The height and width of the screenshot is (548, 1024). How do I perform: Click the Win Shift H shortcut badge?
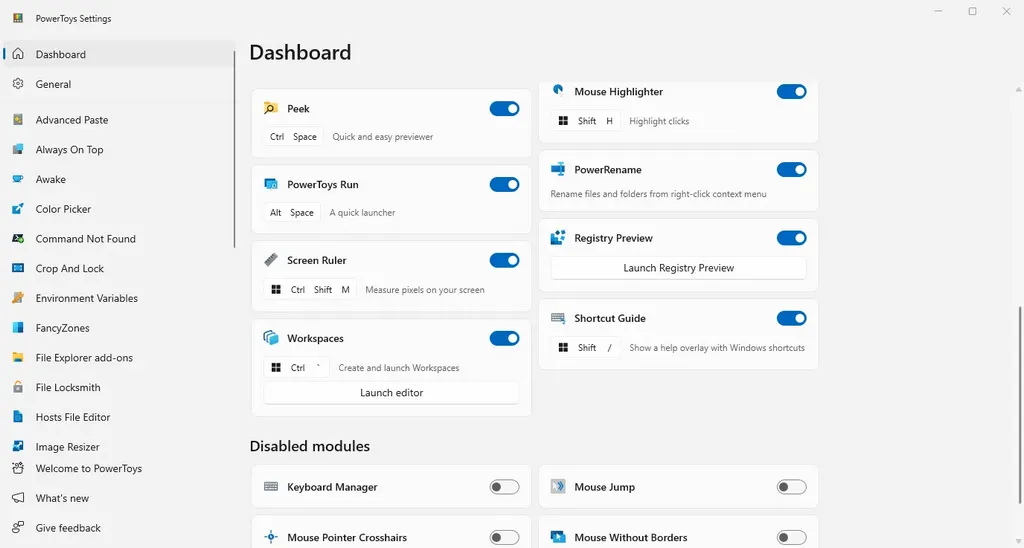pyautogui.click(x=586, y=121)
